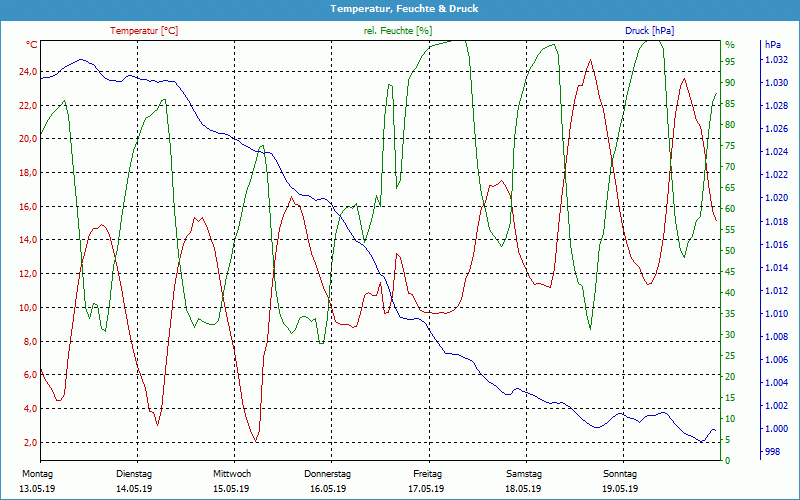Click '1.006' on the pressure axis

coord(776,360)
